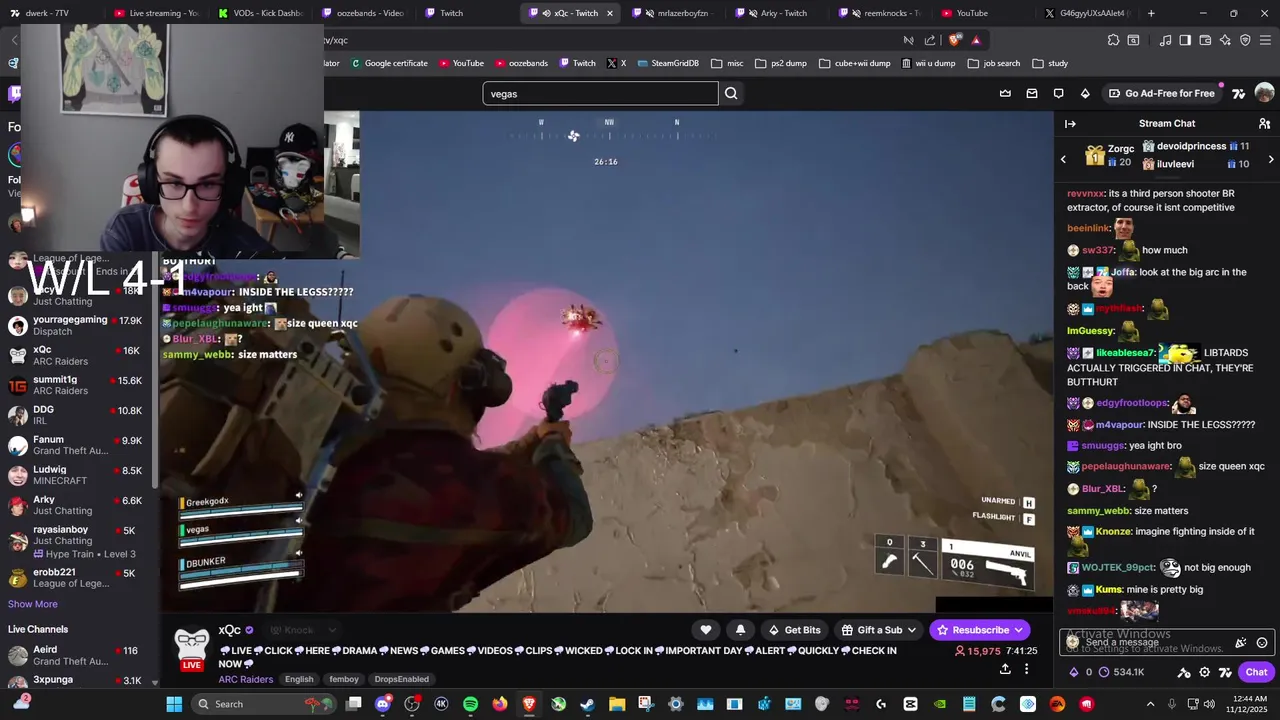The height and width of the screenshot is (720, 1280).
Task: Click the English stream tag
Action: 299,679
